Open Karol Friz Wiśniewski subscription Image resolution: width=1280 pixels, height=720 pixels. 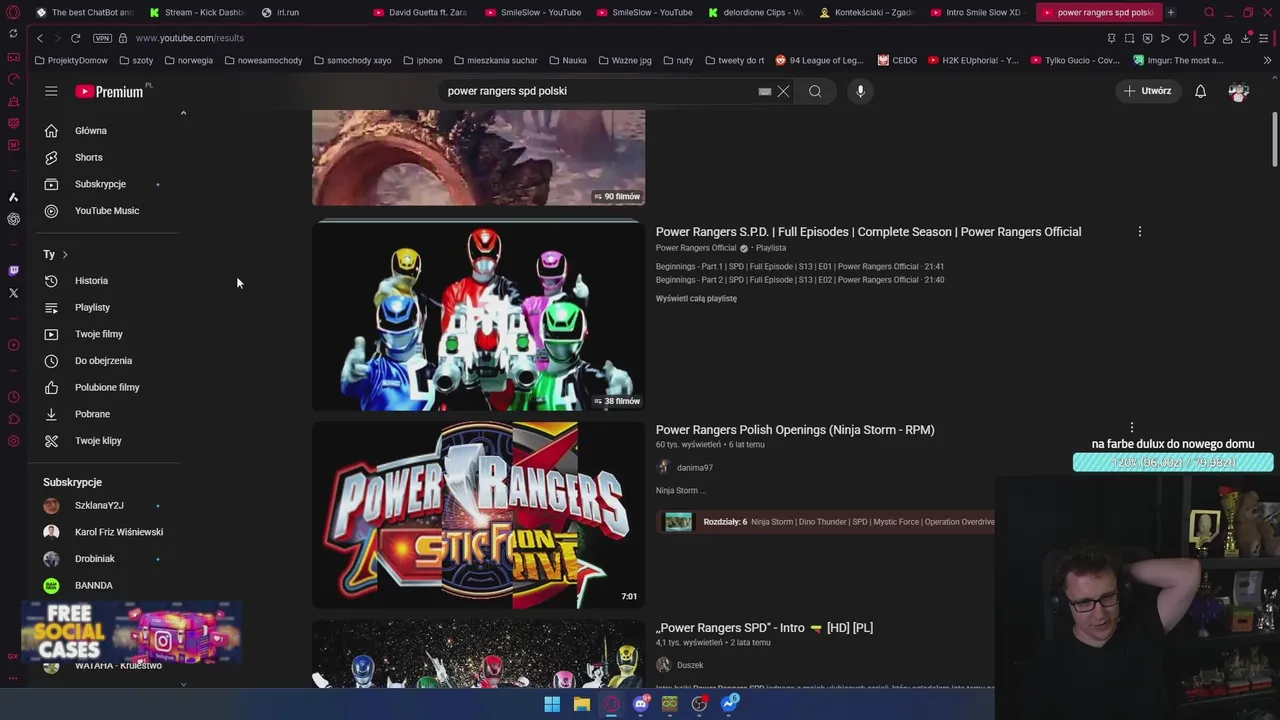click(106, 532)
